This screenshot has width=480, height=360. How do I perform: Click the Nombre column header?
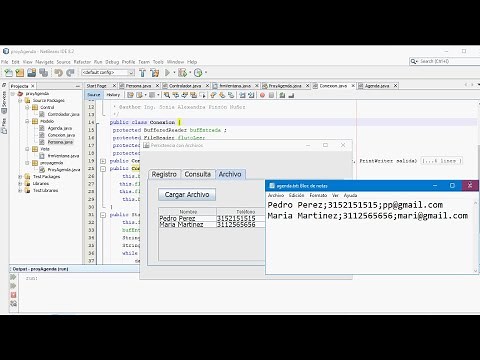click(188, 212)
